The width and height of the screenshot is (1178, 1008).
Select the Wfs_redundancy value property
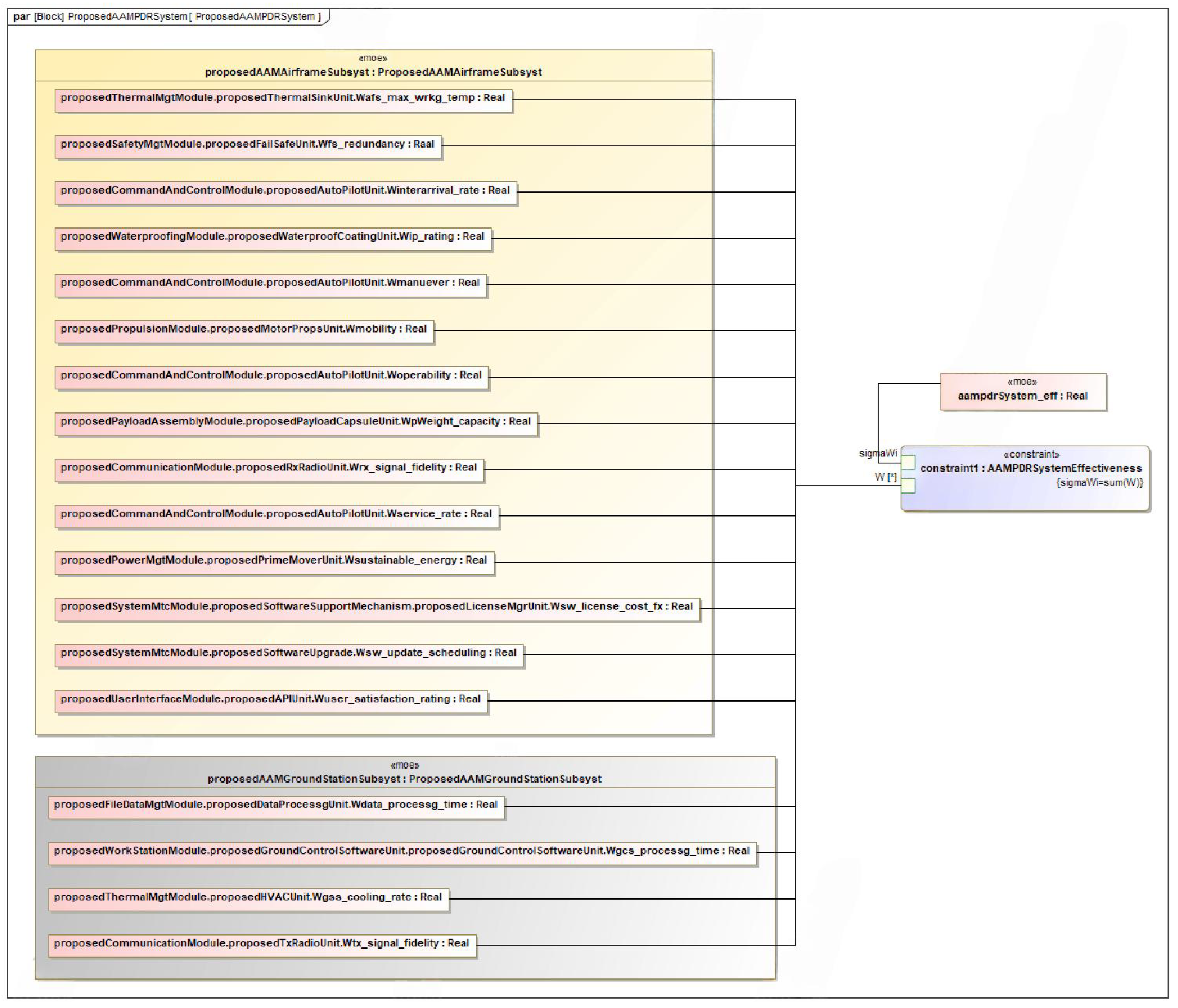248,146
